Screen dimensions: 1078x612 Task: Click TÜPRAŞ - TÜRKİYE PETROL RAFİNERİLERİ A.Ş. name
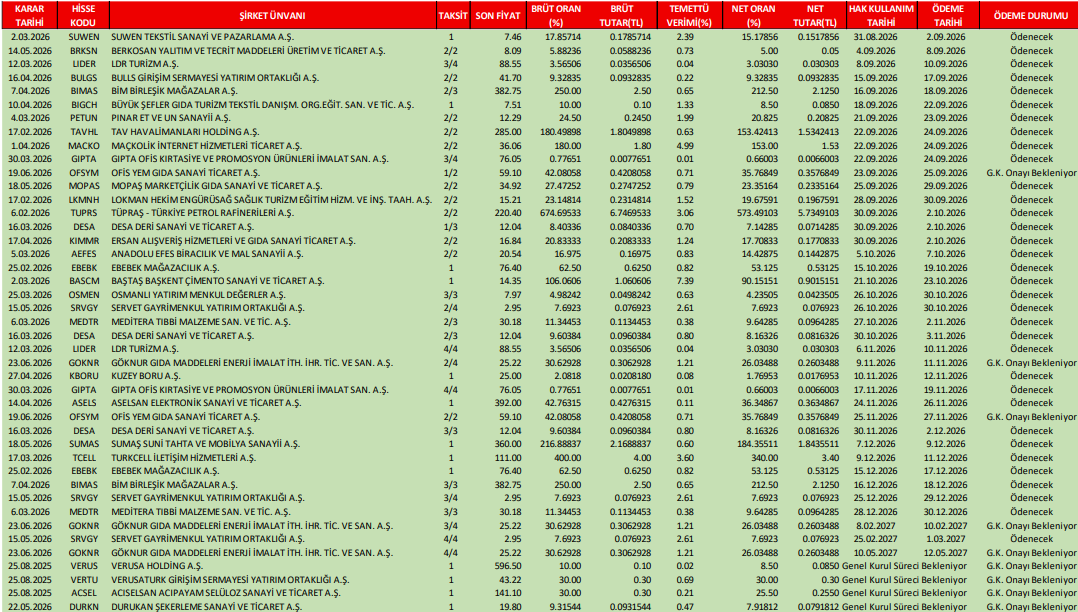pyautogui.click(x=202, y=213)
